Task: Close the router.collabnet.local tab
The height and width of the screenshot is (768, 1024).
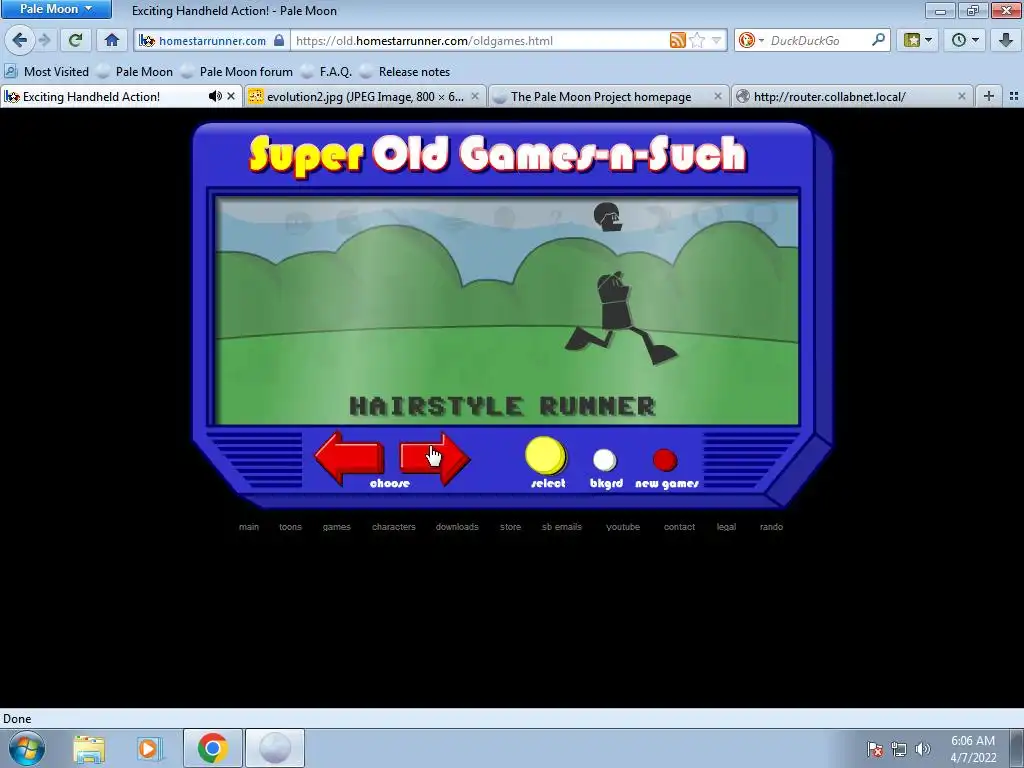Action: click(961, 97)
